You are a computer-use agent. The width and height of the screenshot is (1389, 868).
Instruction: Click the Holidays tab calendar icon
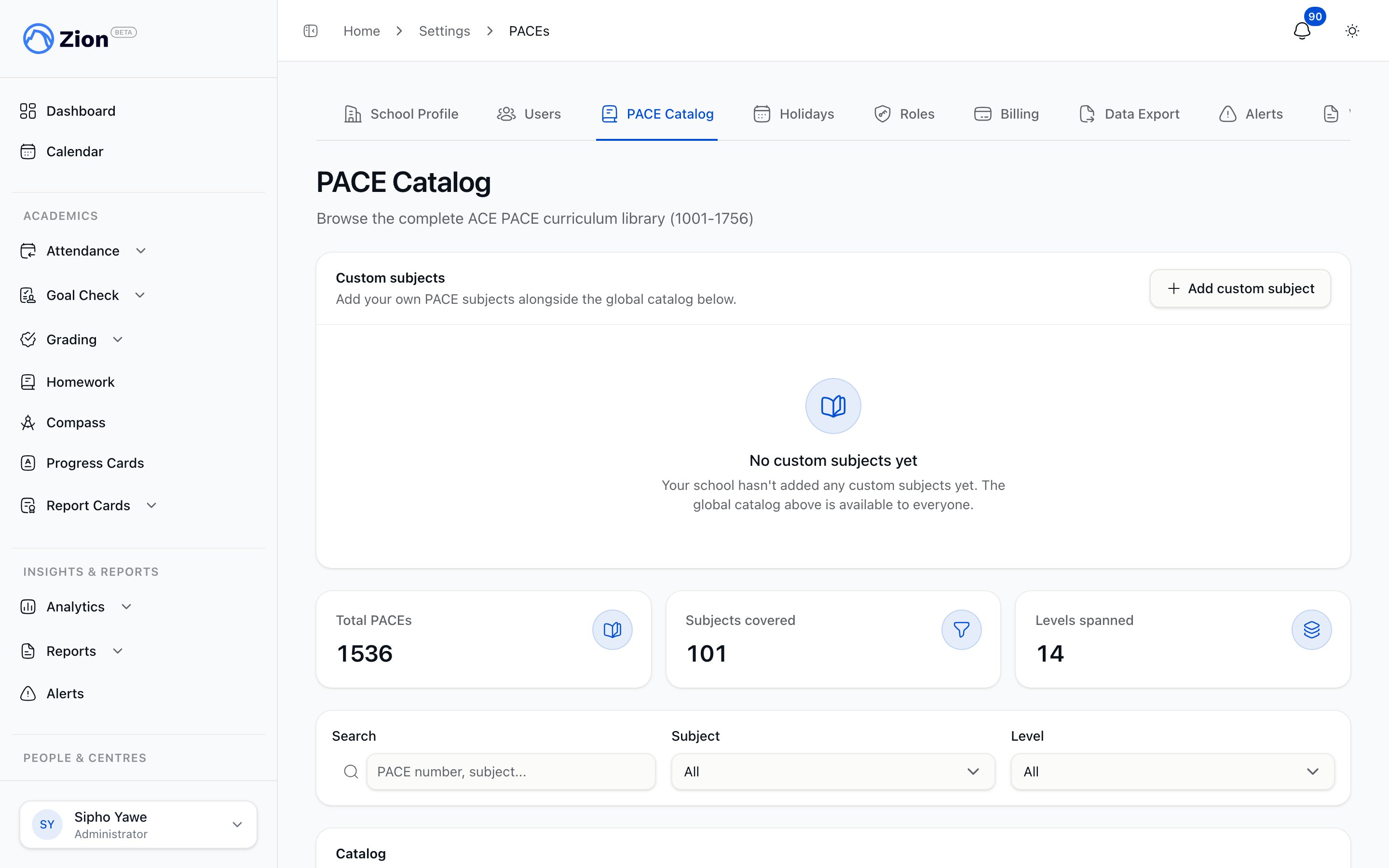pyautogui.click(x=762, y=114)
